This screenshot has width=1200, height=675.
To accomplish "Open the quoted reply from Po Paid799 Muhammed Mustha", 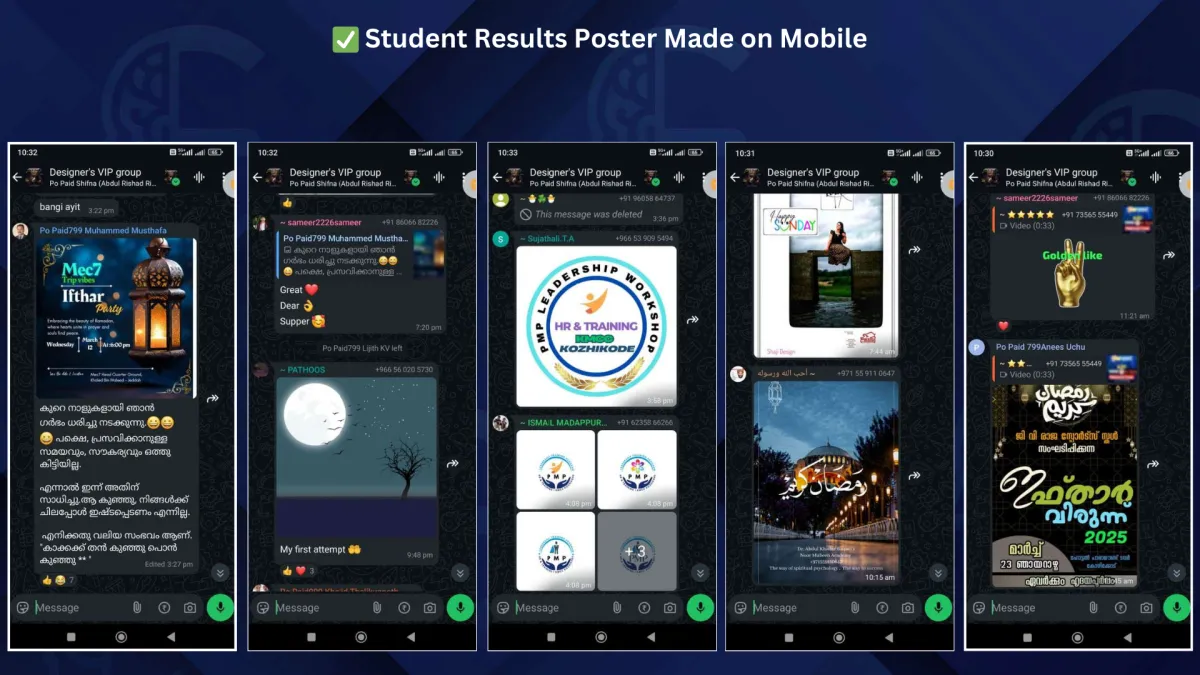I will [x=359, y=255].
